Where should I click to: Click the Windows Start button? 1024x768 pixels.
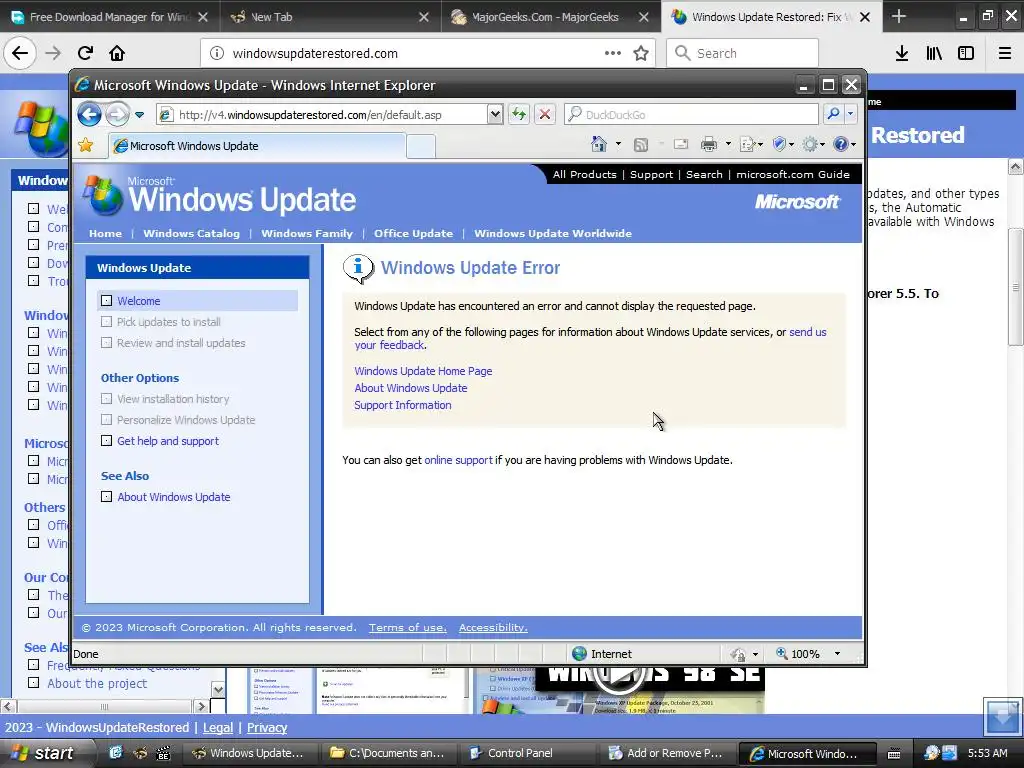pyautogui.click(x=42, y=753)
